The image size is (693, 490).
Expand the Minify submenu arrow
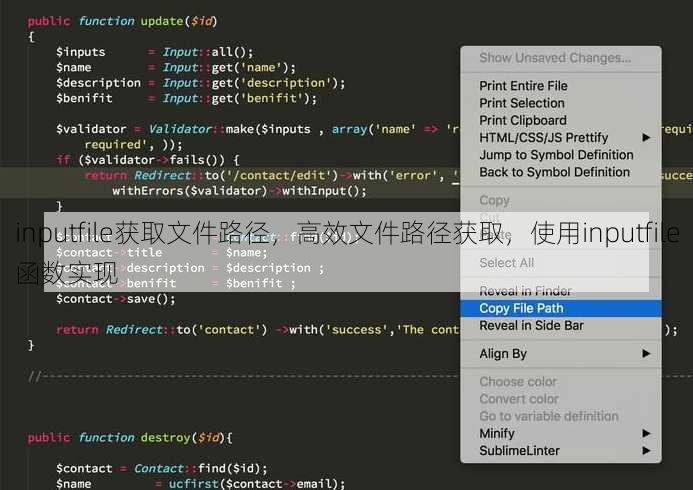tap(646, 433)
